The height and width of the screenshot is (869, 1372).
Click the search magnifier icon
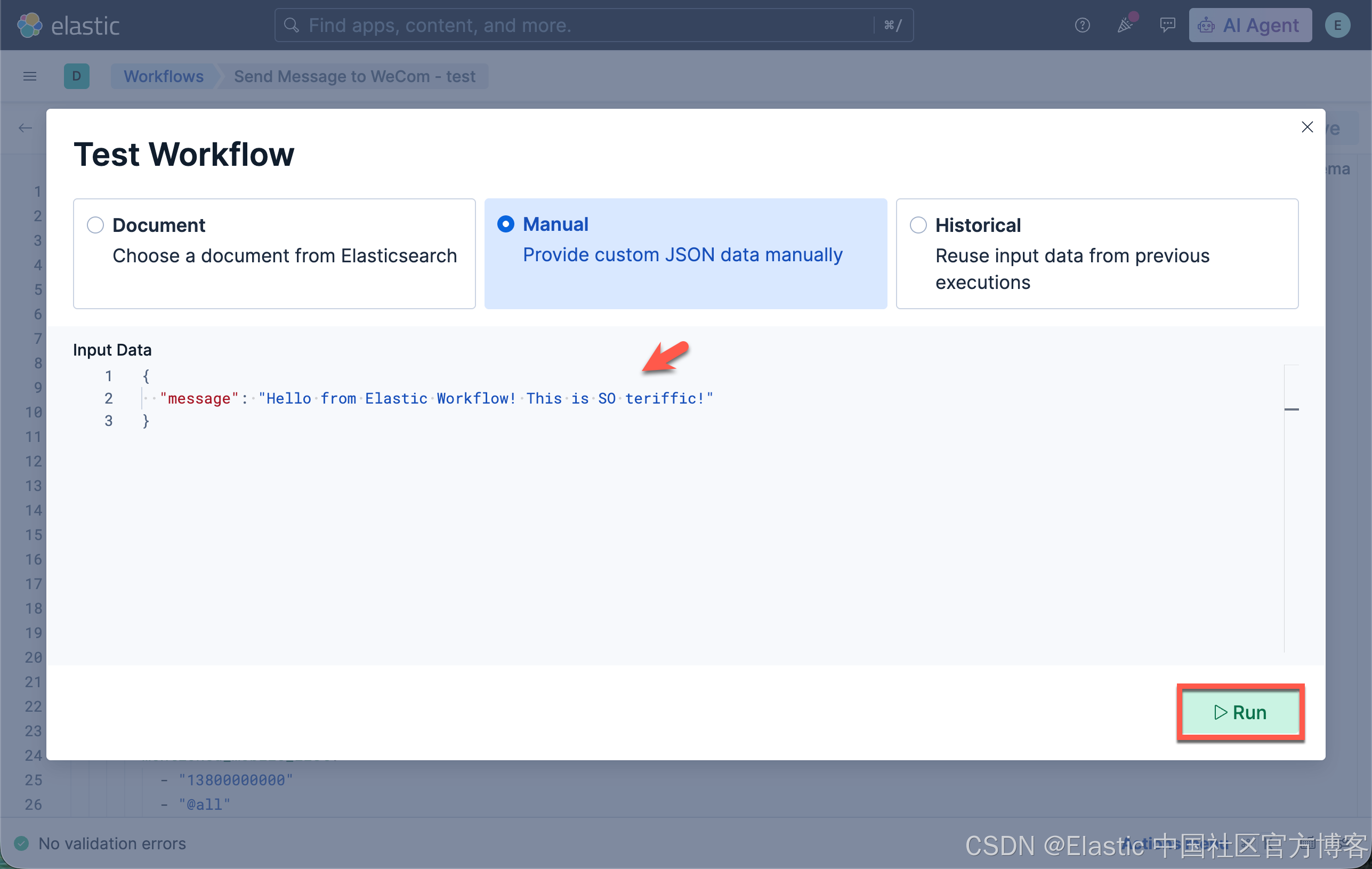click(x=291, y=25)
